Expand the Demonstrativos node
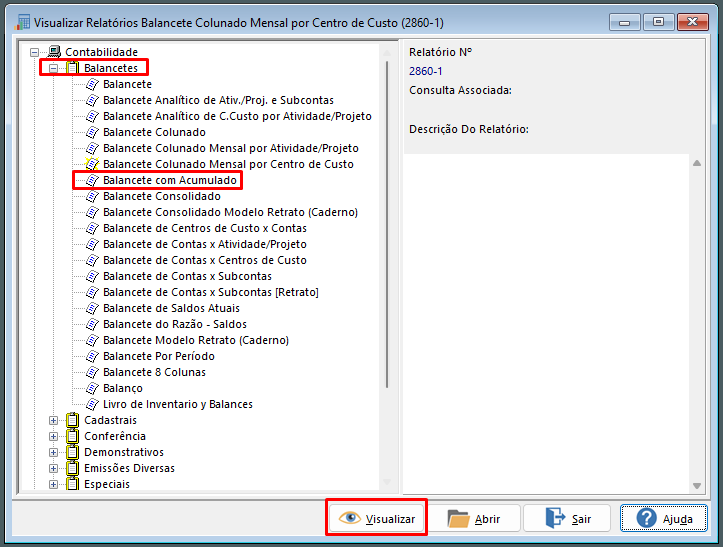This screenshot has width=723, height=547. [53, 452]
